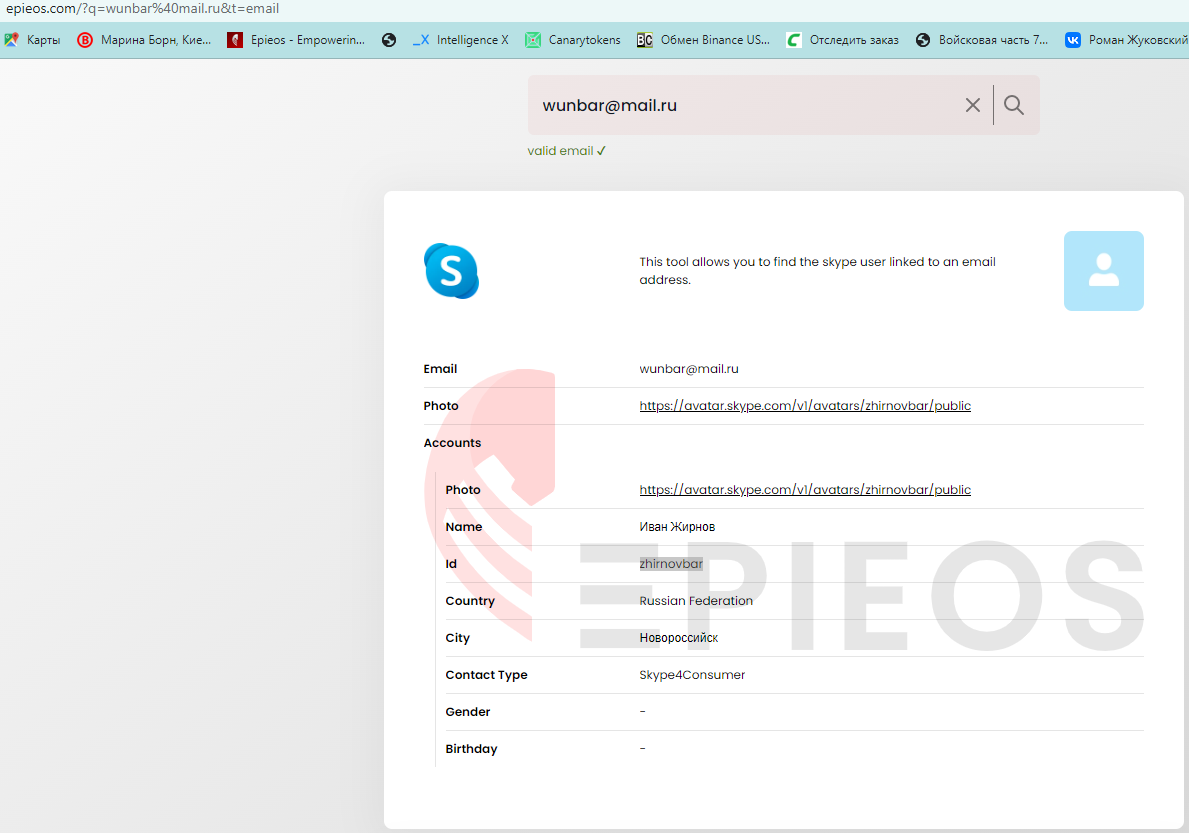Open the Карты maps bookmark
This screenshot has width=1189, height=833.
tap(32, 40)
